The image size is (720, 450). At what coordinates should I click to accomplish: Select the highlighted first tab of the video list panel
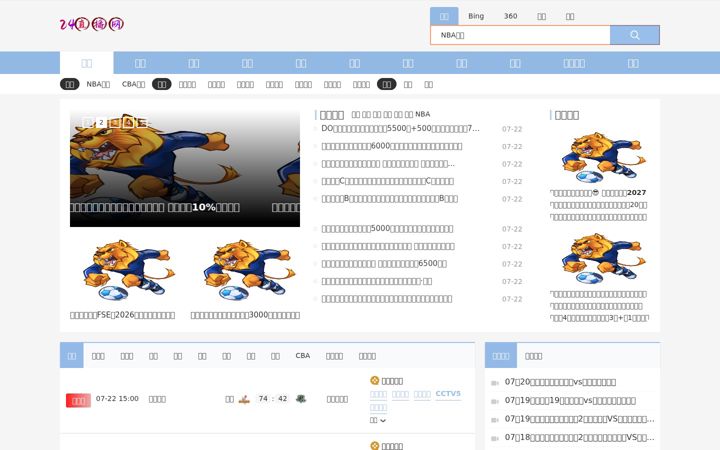pos(501,356)
